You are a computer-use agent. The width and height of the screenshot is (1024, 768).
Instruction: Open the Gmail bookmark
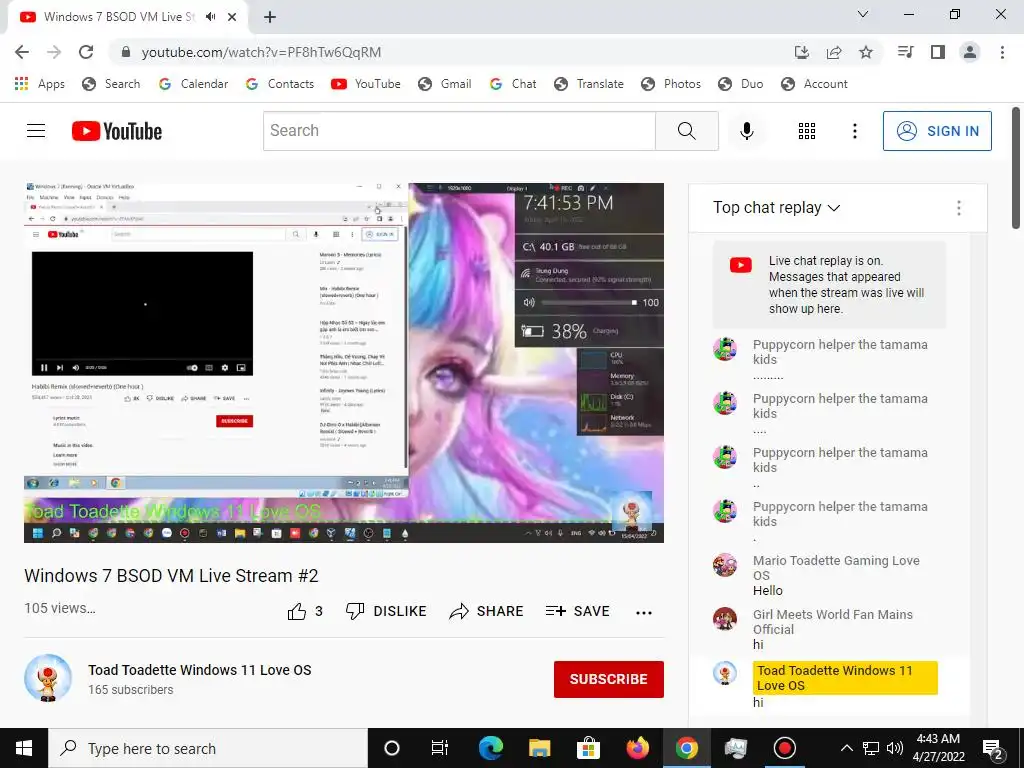pos(445,84)
